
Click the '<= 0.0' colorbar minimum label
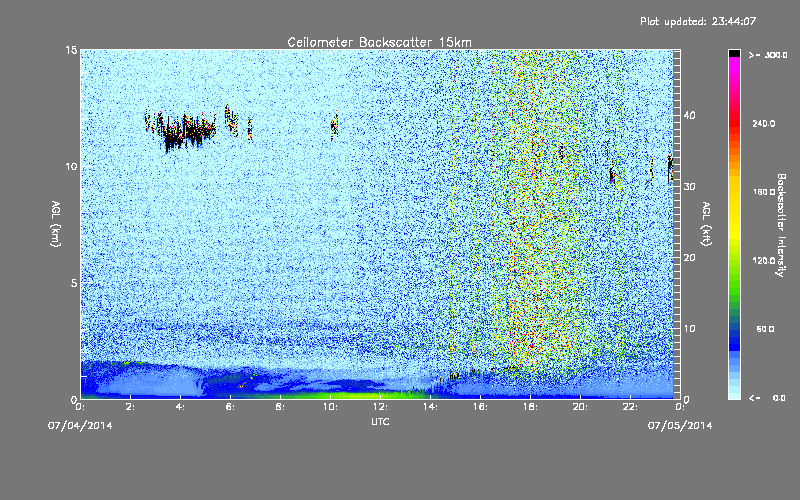tap(767, 398)
